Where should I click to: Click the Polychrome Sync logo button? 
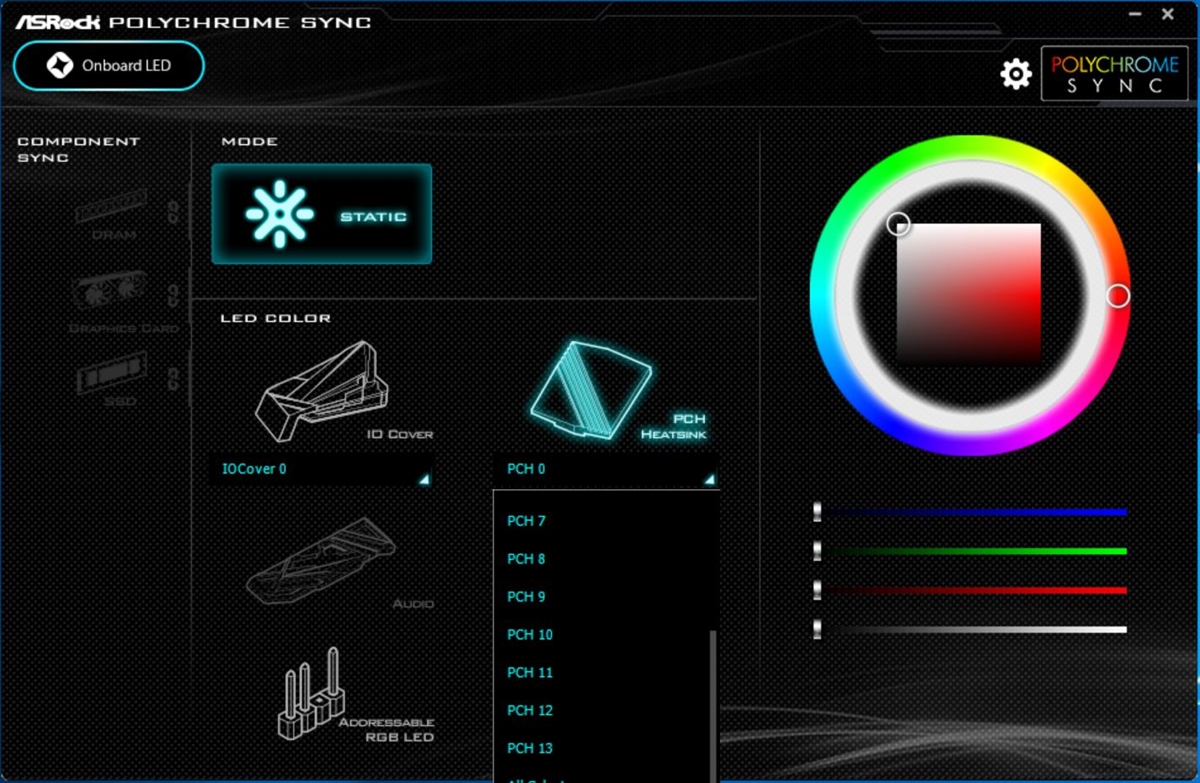(1114, 74)
